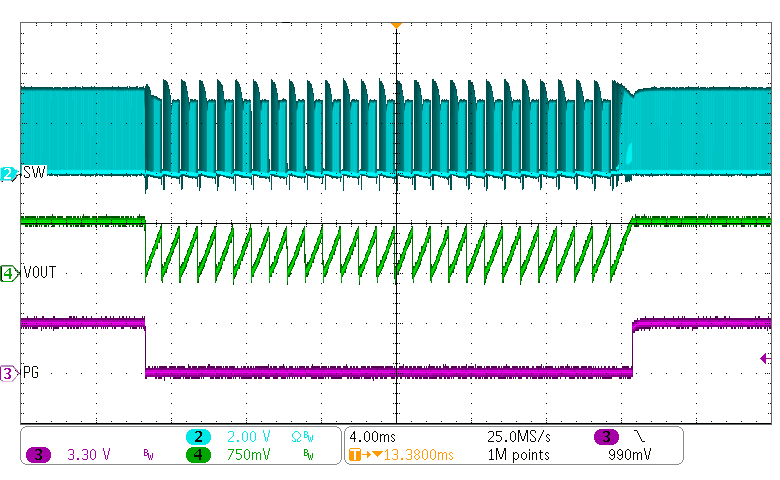Screen dimensions: 780x480
Task: Open the 750mV channel 4 scale setting
Action: [x=252, y=455]
